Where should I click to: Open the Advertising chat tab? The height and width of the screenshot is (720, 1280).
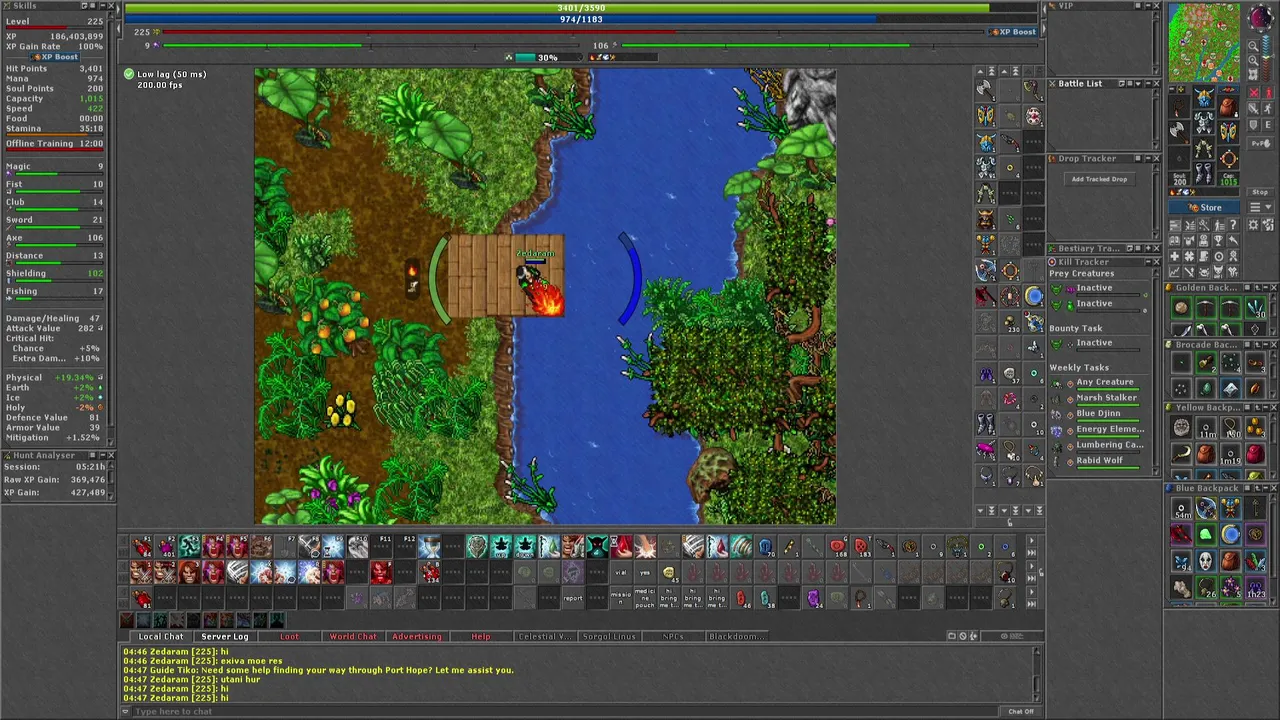click(x=417, y=636)
